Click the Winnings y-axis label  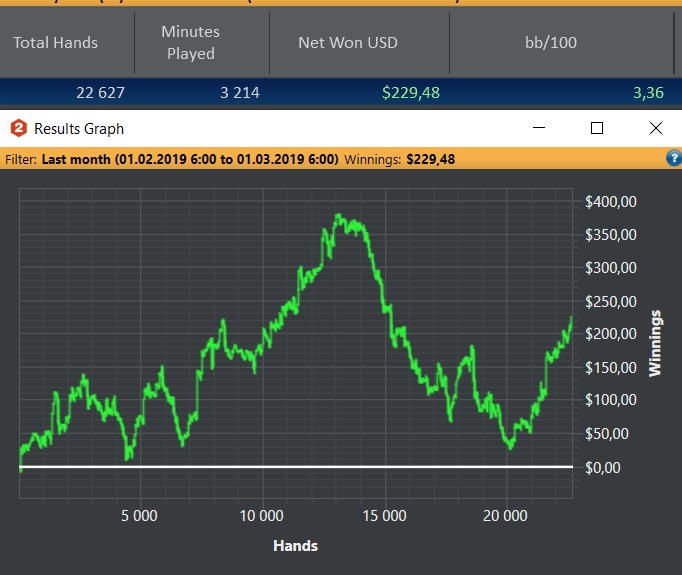(655, 343)
